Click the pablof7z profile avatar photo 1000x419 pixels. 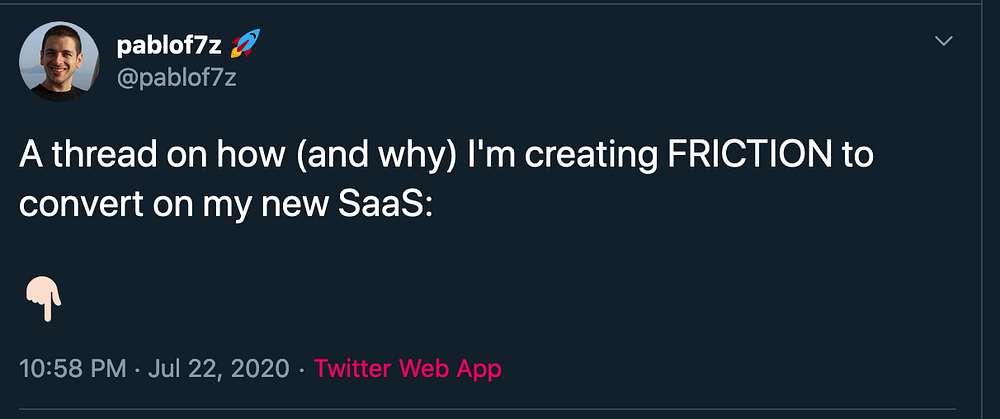pyautogui.click(x=59, y=61)
